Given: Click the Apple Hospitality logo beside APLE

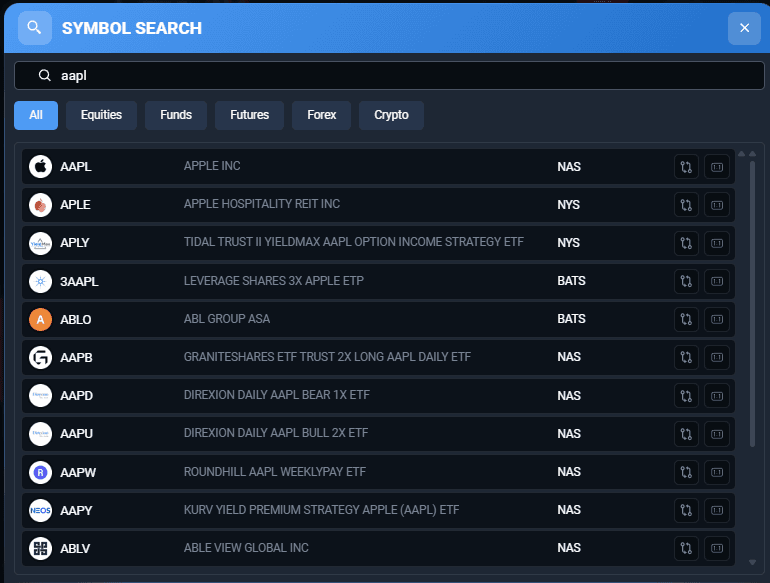Looking at the screenshot, I should (40, 205).
